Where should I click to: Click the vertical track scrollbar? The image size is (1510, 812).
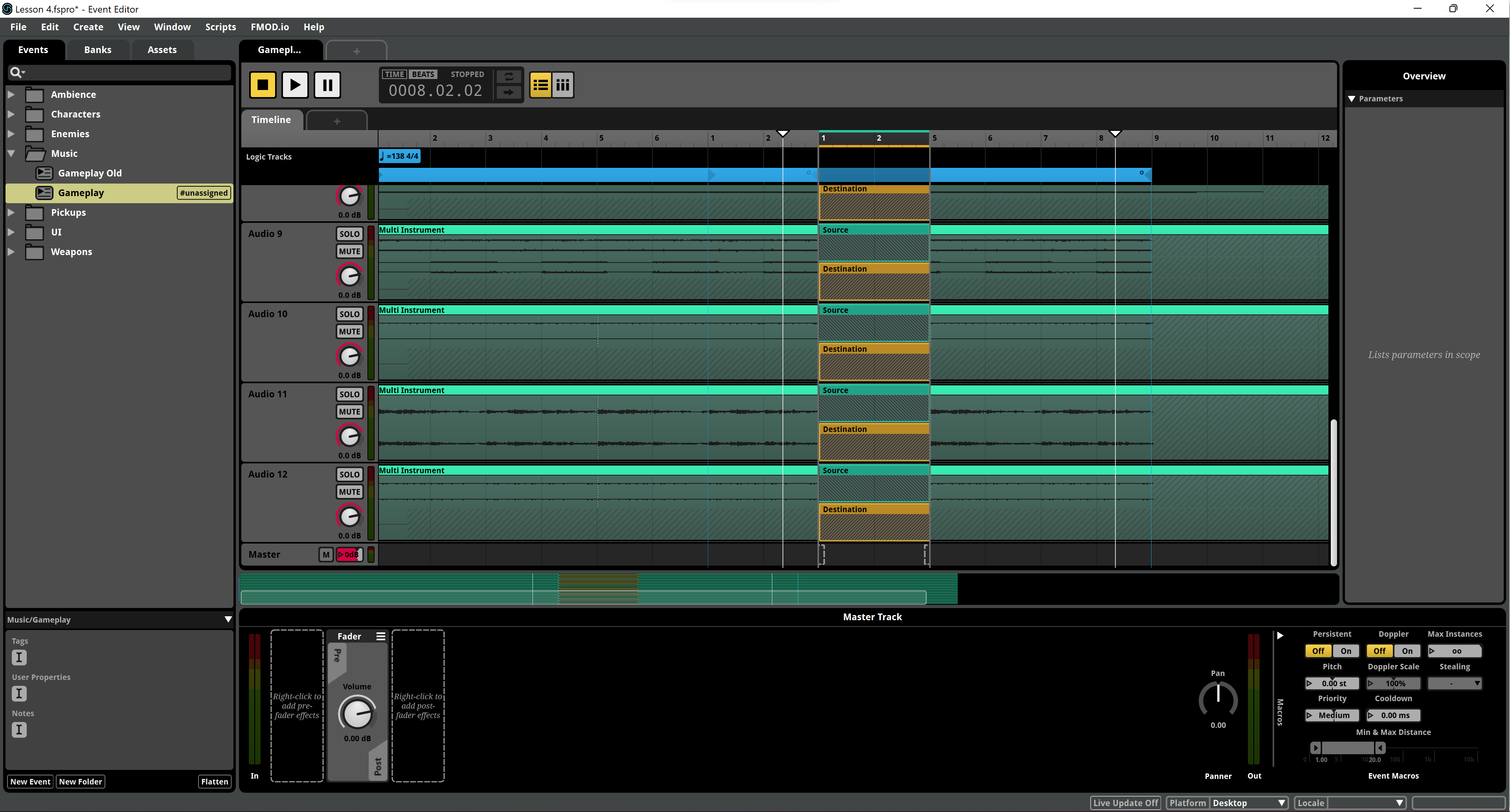[x=1334, y=492]
